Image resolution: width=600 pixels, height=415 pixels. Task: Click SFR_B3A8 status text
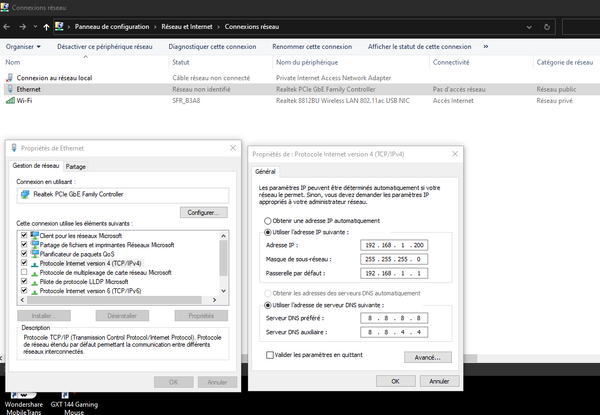(x=186, y=101)
